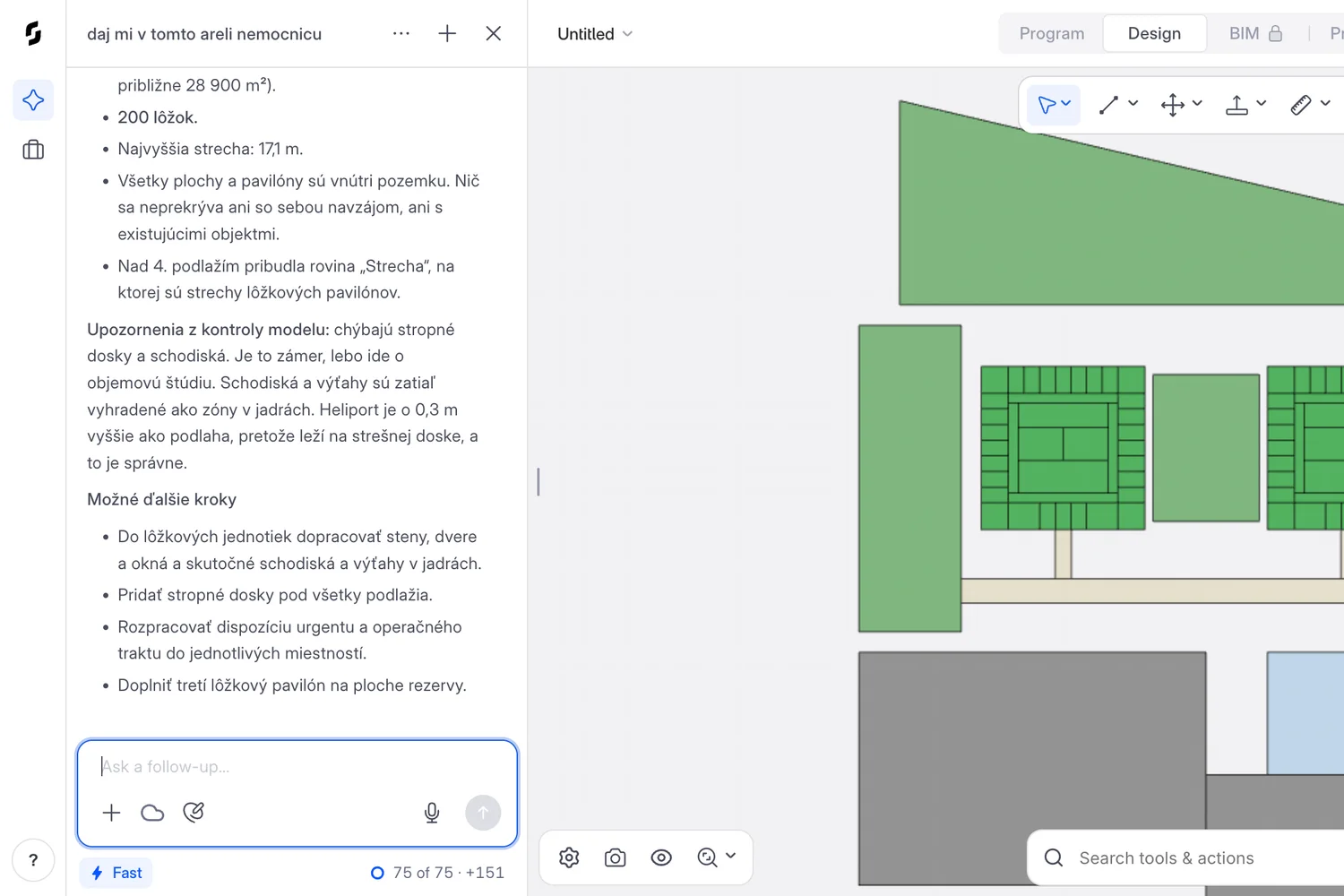Close the chat panel
The width and height of the screenshot is (1344, 896).
(493, 33)
